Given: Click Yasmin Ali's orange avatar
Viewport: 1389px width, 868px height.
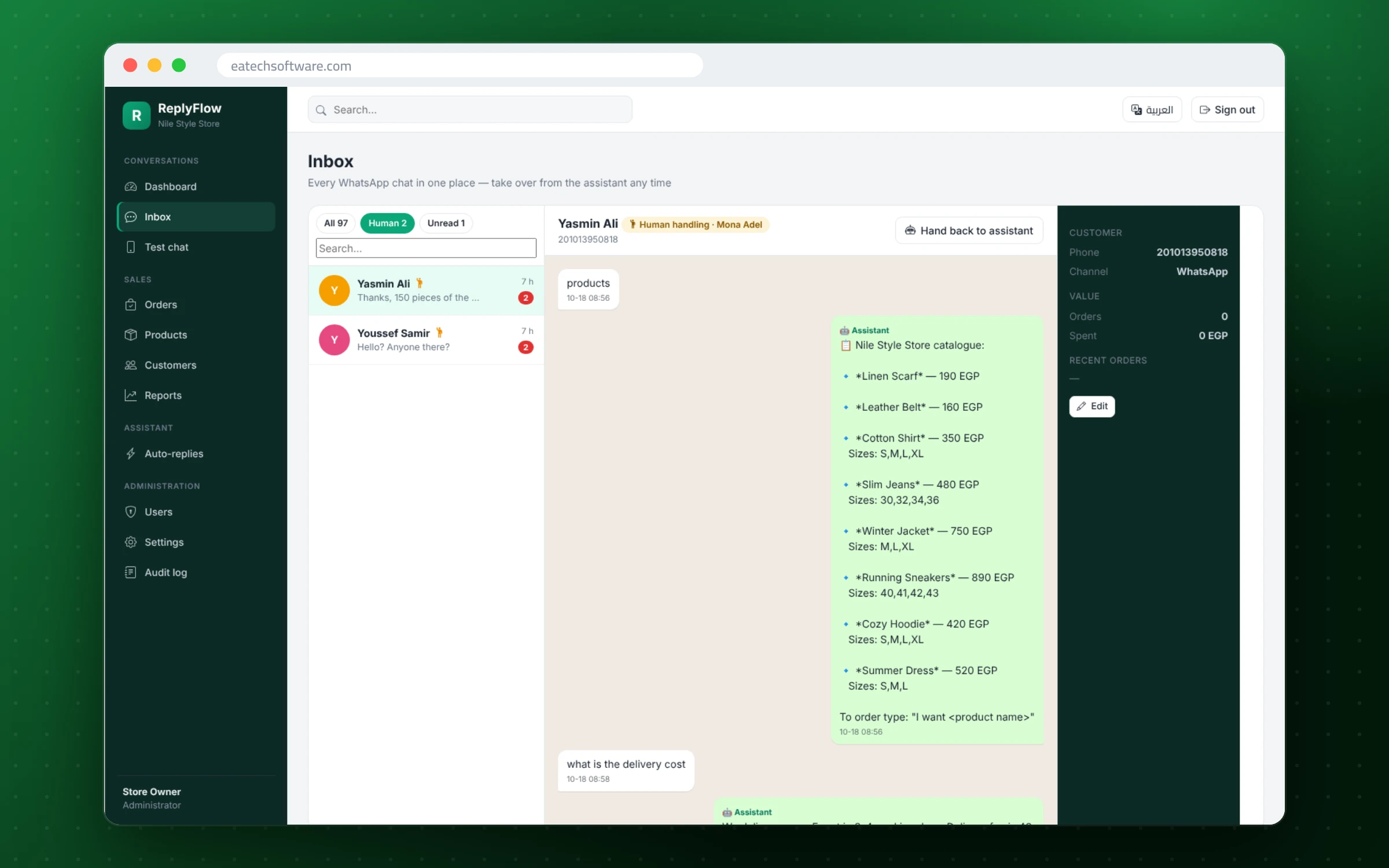Looking at the screenshot, I should tap(335, 290).
